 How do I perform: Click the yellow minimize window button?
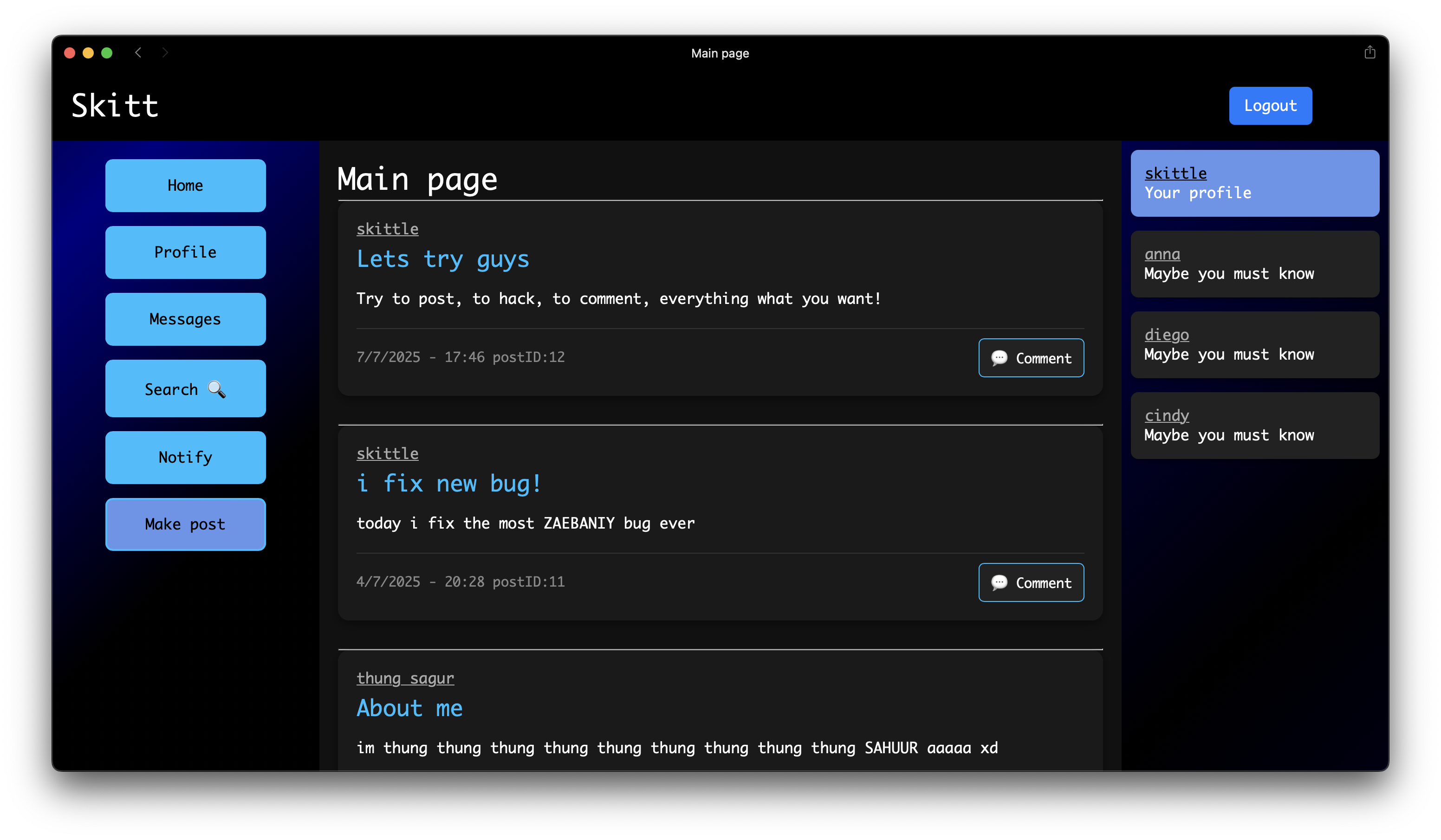click(88, 52)
